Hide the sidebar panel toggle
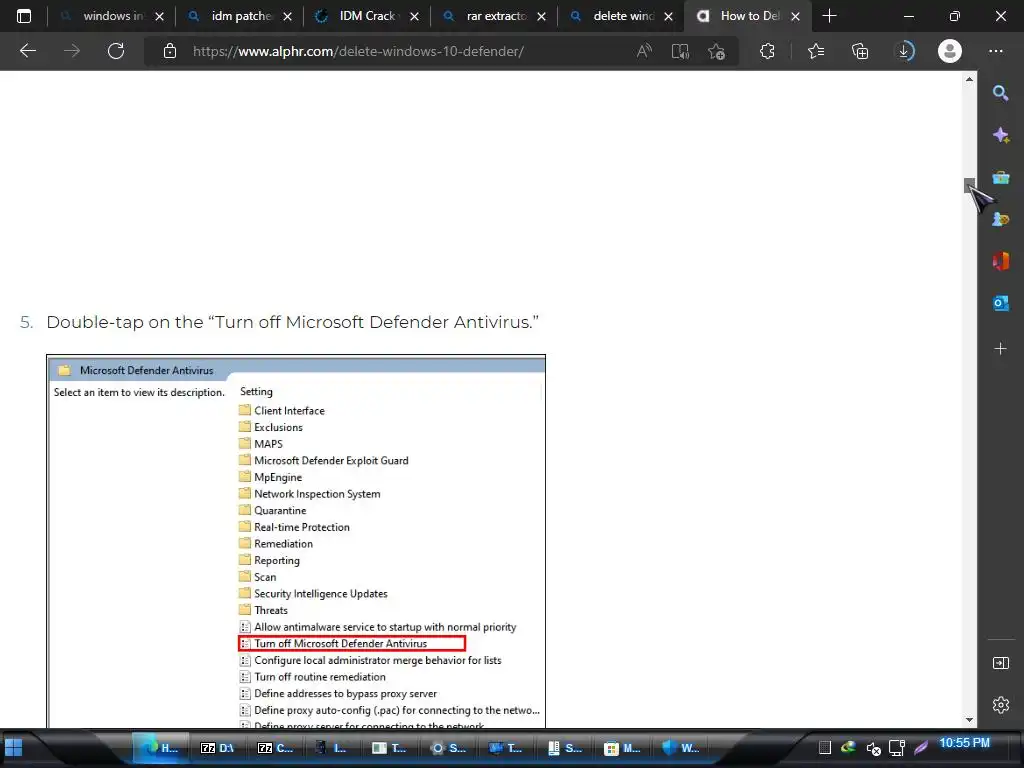The height and width of the screenshot is (768, 1024). tap(1000, 663)
